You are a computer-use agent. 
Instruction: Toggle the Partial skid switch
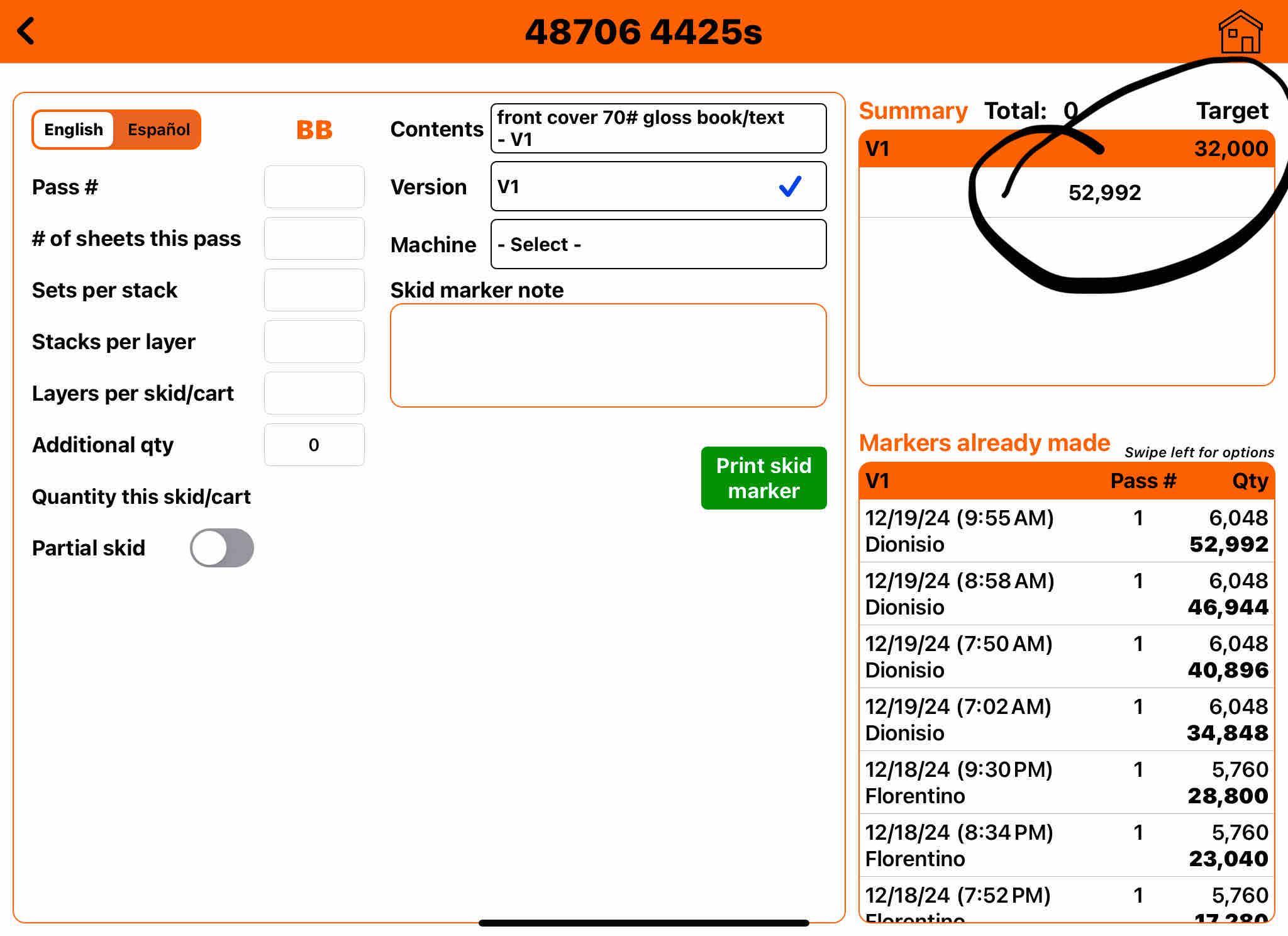tap(222, 547)
